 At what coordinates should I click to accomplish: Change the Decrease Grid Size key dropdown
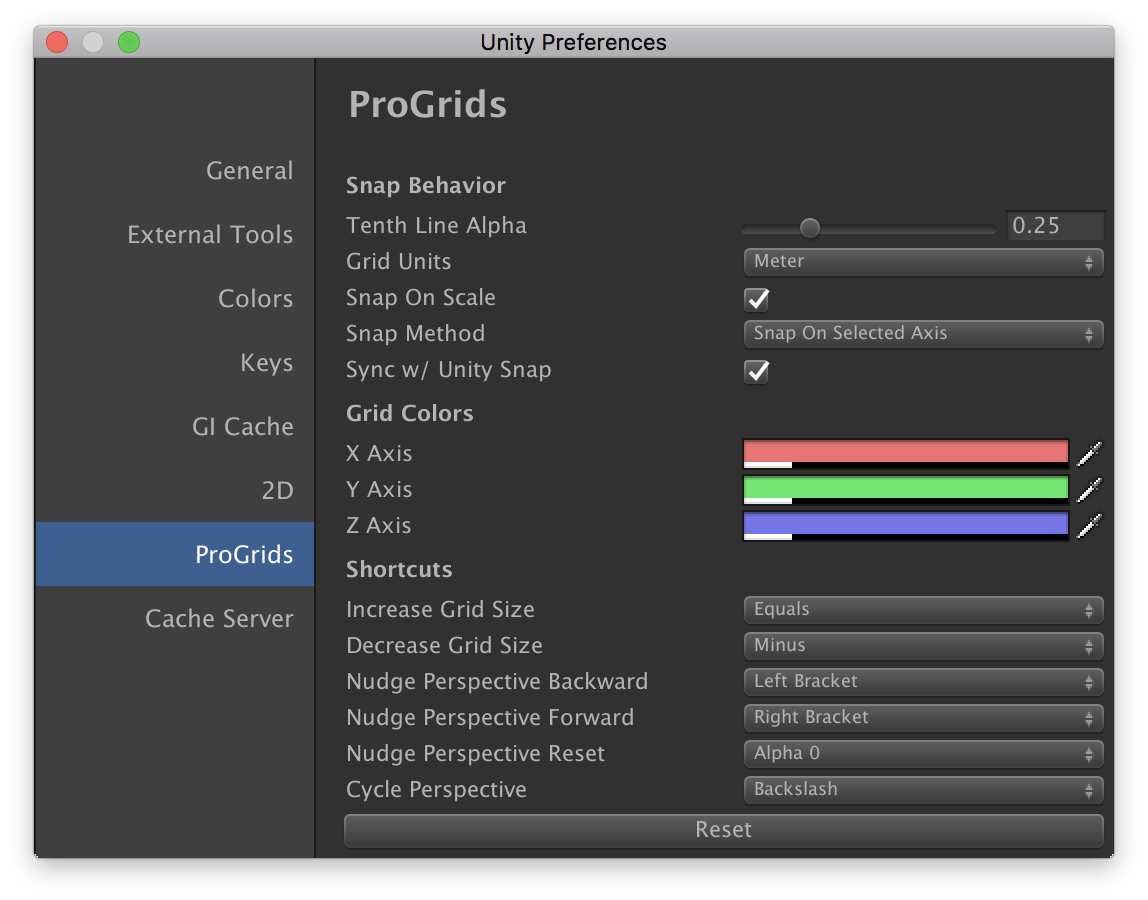click(922, 646)
